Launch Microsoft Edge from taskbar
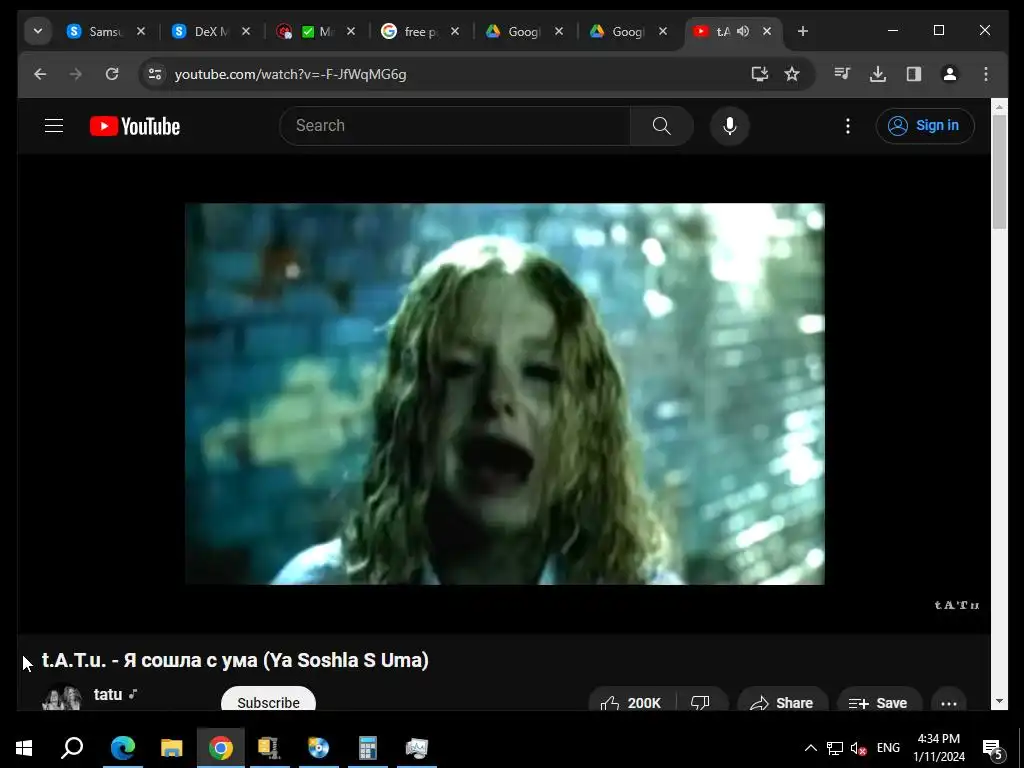1024x768 pixels. pyautogui.click(x=123, y=748)
